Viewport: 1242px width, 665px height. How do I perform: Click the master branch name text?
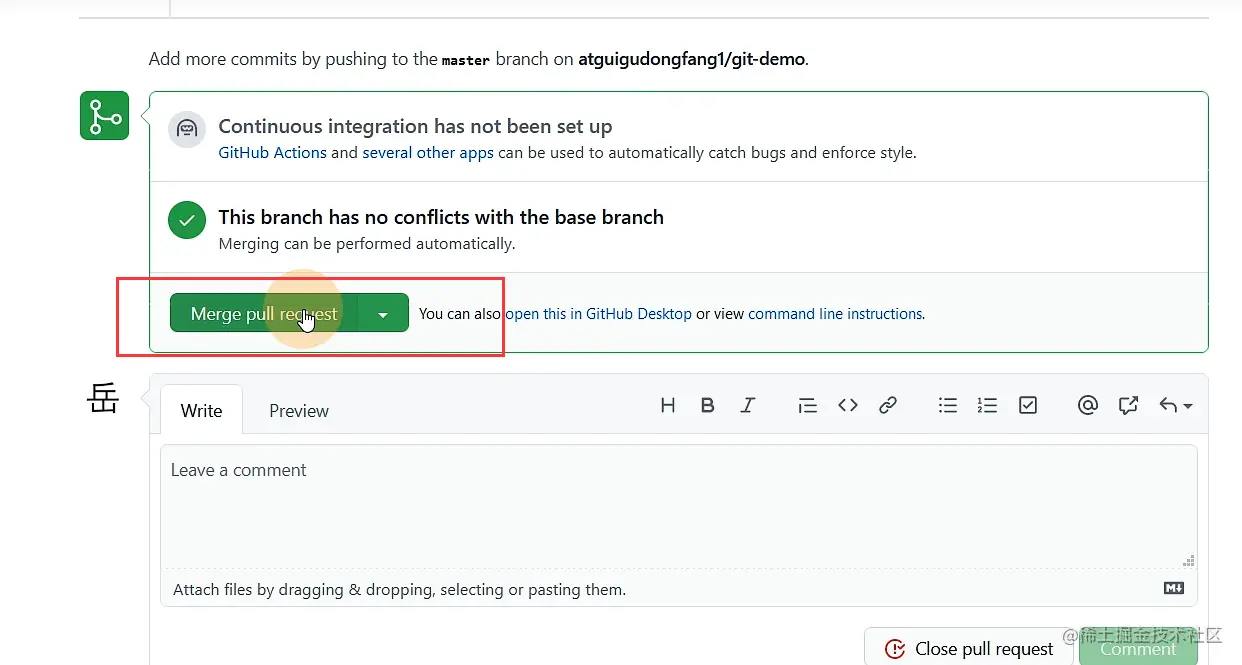click(466, 60)
